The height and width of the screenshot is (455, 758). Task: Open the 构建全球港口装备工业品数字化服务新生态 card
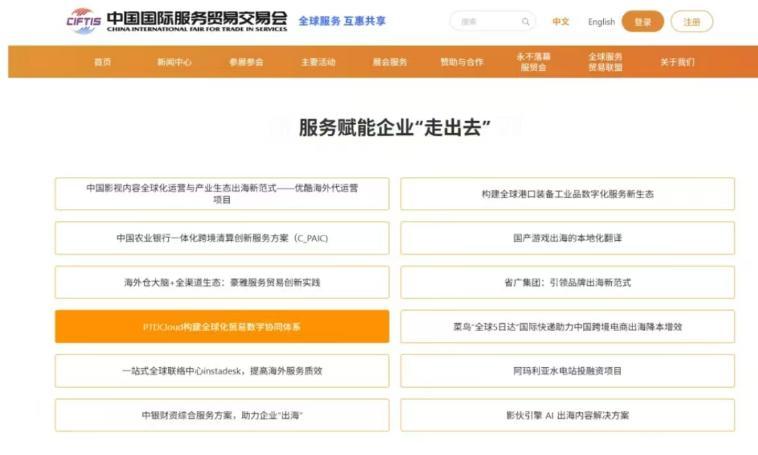pos(568,194)
